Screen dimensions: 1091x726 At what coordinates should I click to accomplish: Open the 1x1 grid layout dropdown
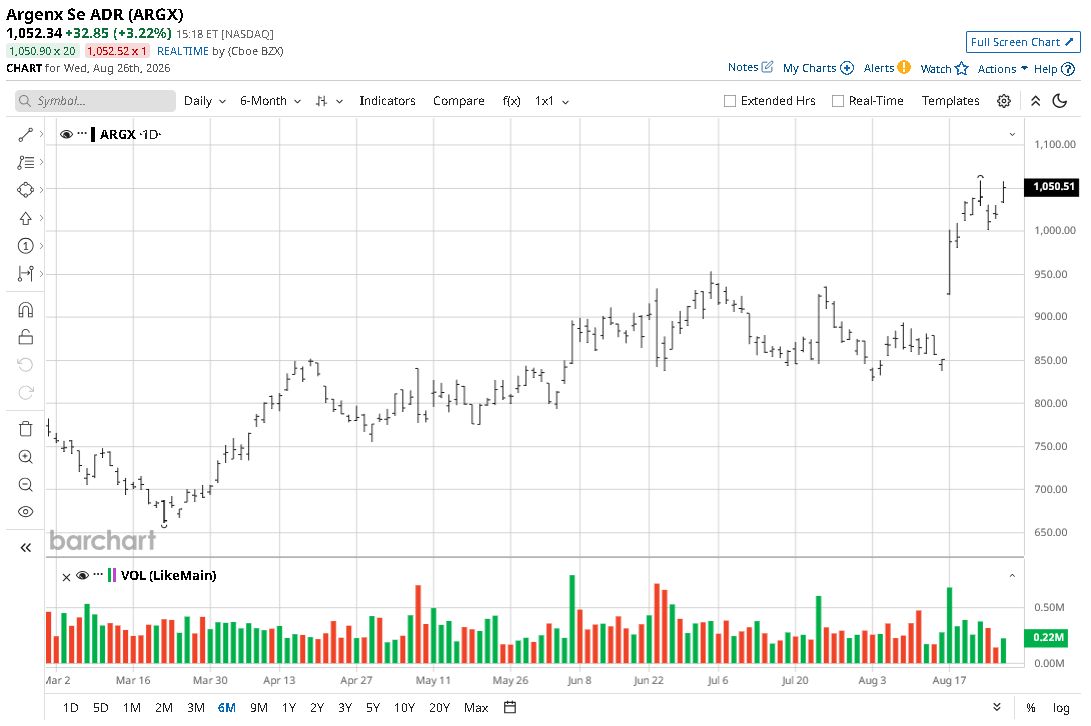552,101
